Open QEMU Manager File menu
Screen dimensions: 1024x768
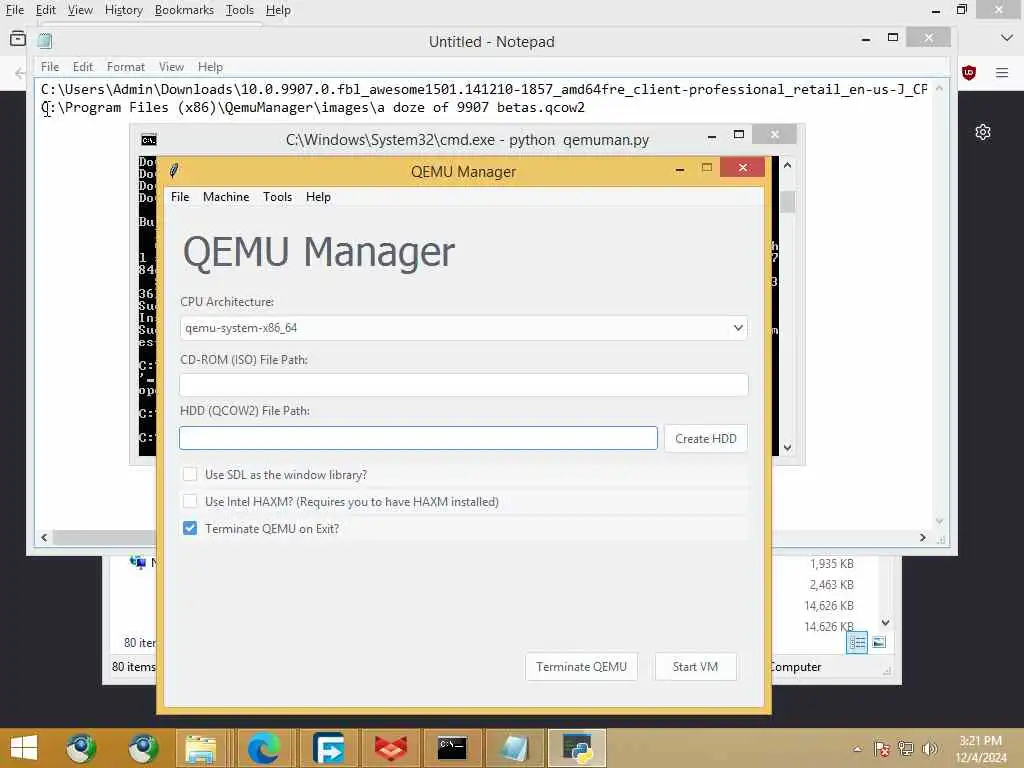(x=180, y=197)
